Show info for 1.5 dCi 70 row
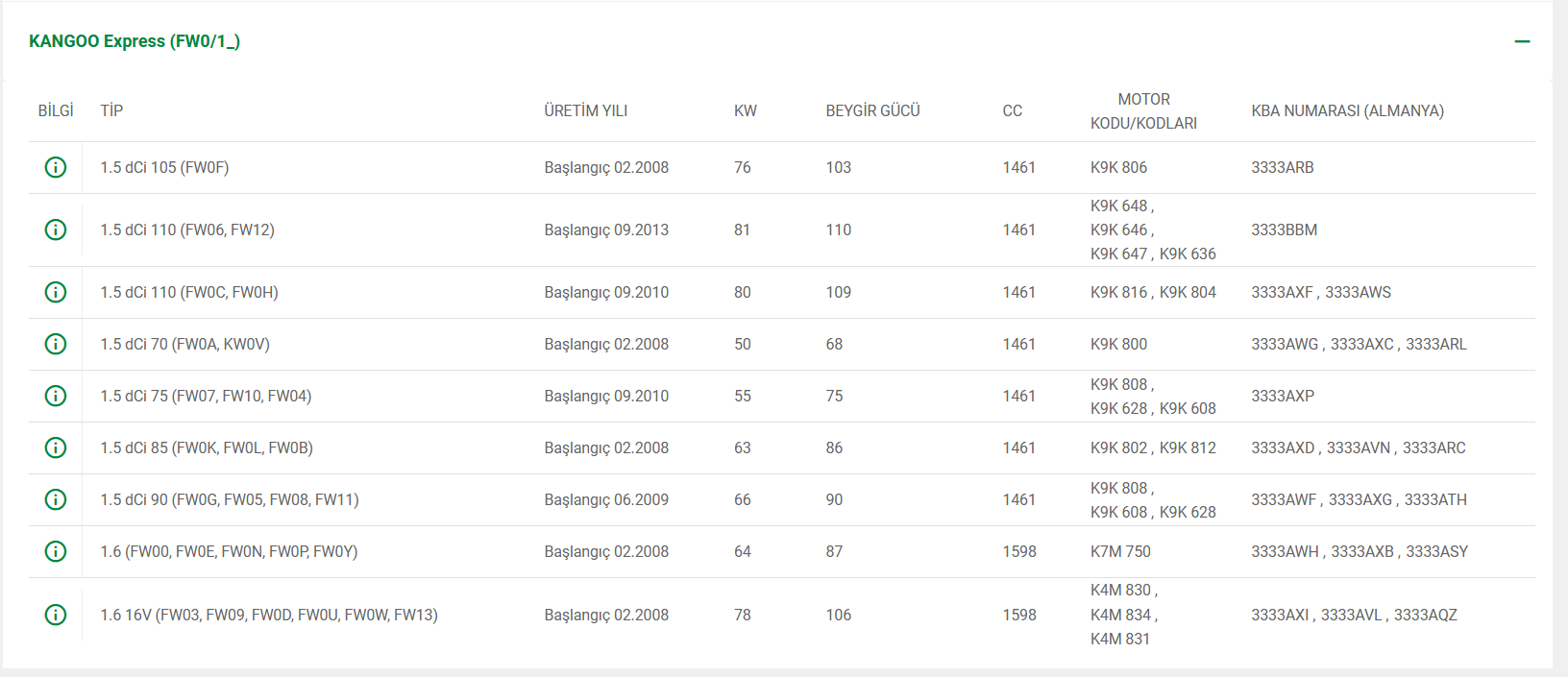This screenshot has height=677, width=1568. pyautogui.click(x=56, y=344)
